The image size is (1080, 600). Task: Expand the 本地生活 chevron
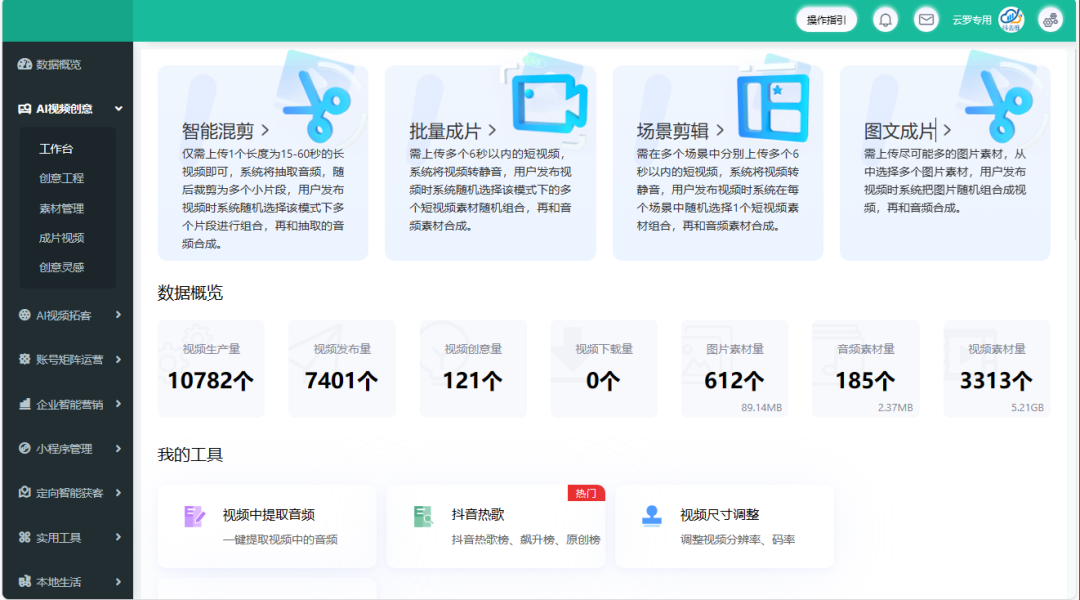118,581
